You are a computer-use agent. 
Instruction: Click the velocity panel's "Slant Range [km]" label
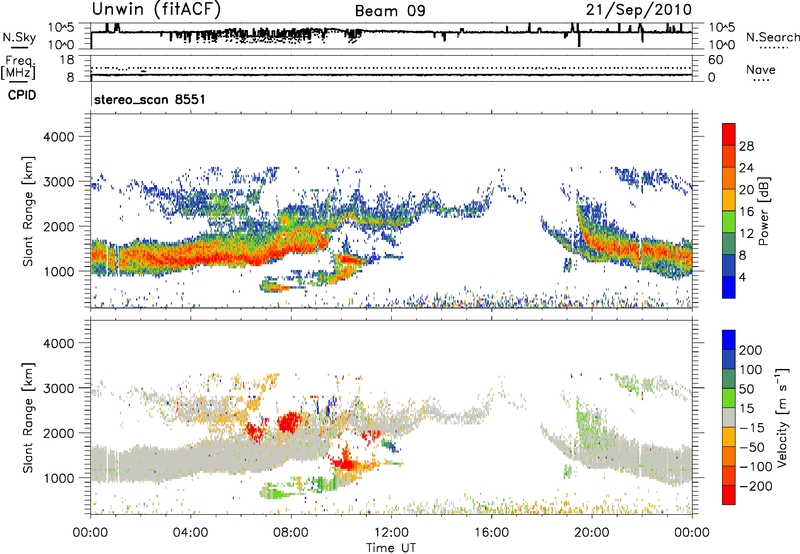point(28,417)
